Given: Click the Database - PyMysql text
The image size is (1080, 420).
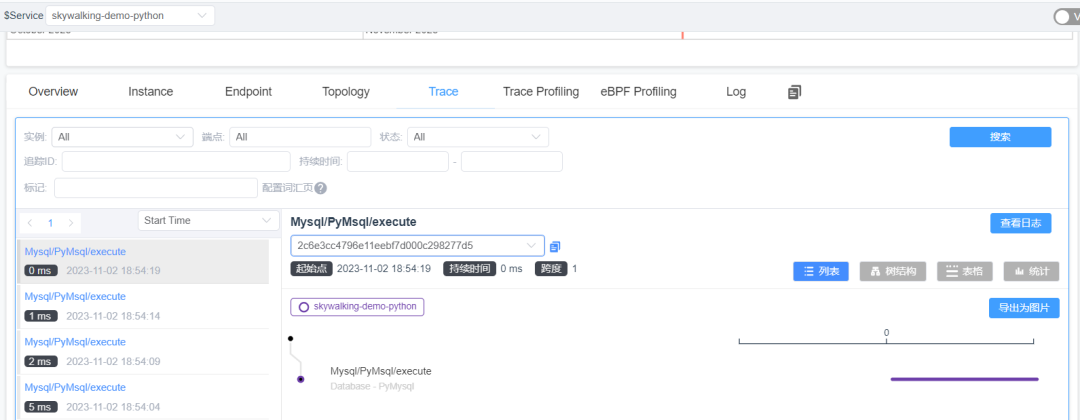Looking at the screenshot, I should pyautogui.click(x=372, y=386).
